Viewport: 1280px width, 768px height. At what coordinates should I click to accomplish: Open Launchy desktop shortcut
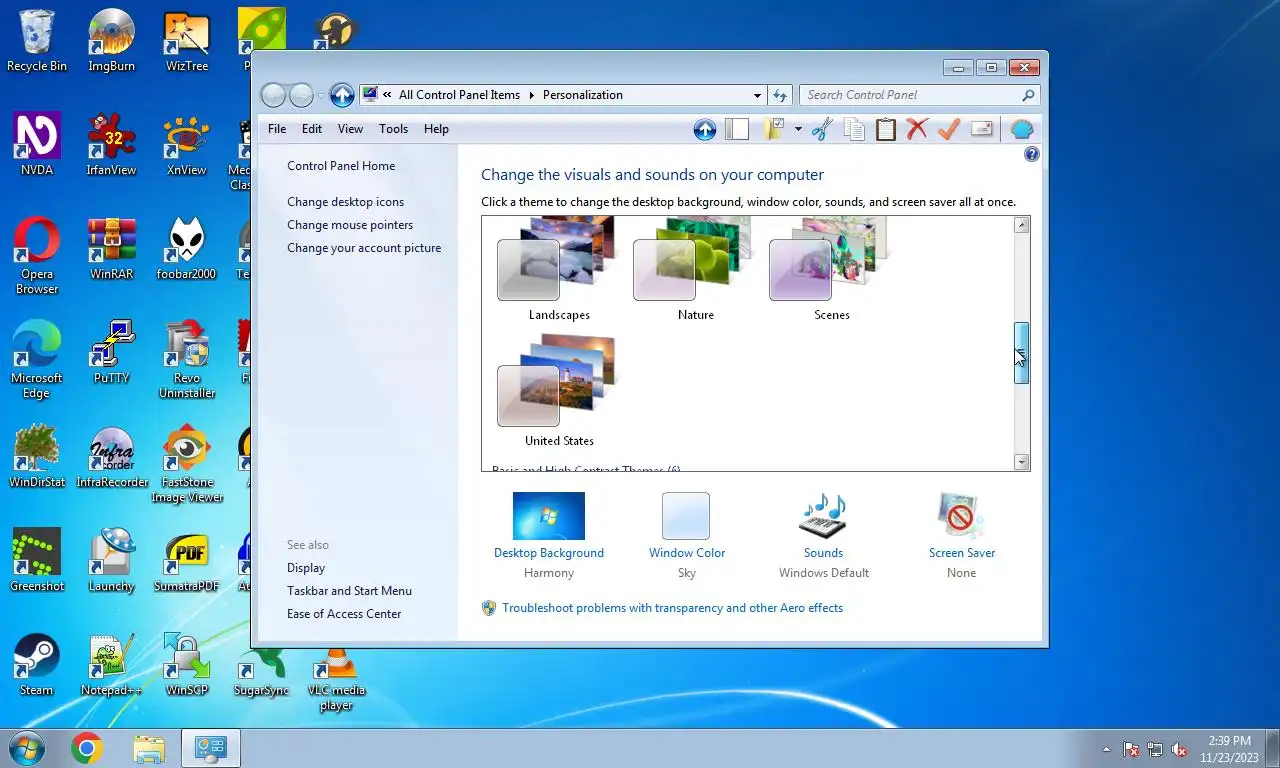coord(112,561)
